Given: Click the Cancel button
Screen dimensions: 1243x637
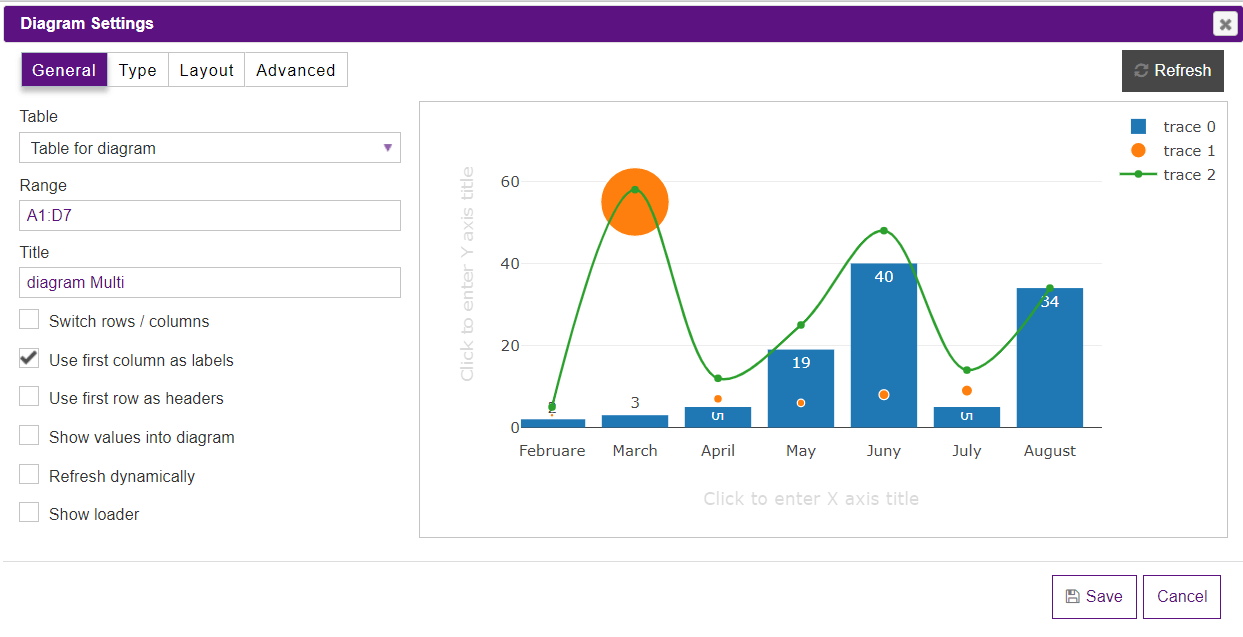Looking at the screenshot, I should point(1181,596).
